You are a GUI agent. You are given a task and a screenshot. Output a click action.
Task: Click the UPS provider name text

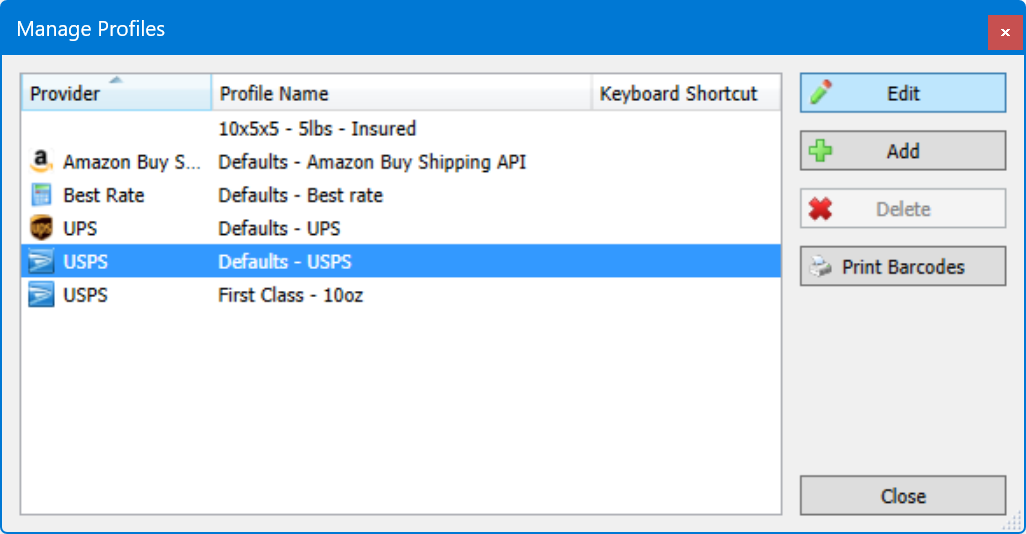pos(80,228)
